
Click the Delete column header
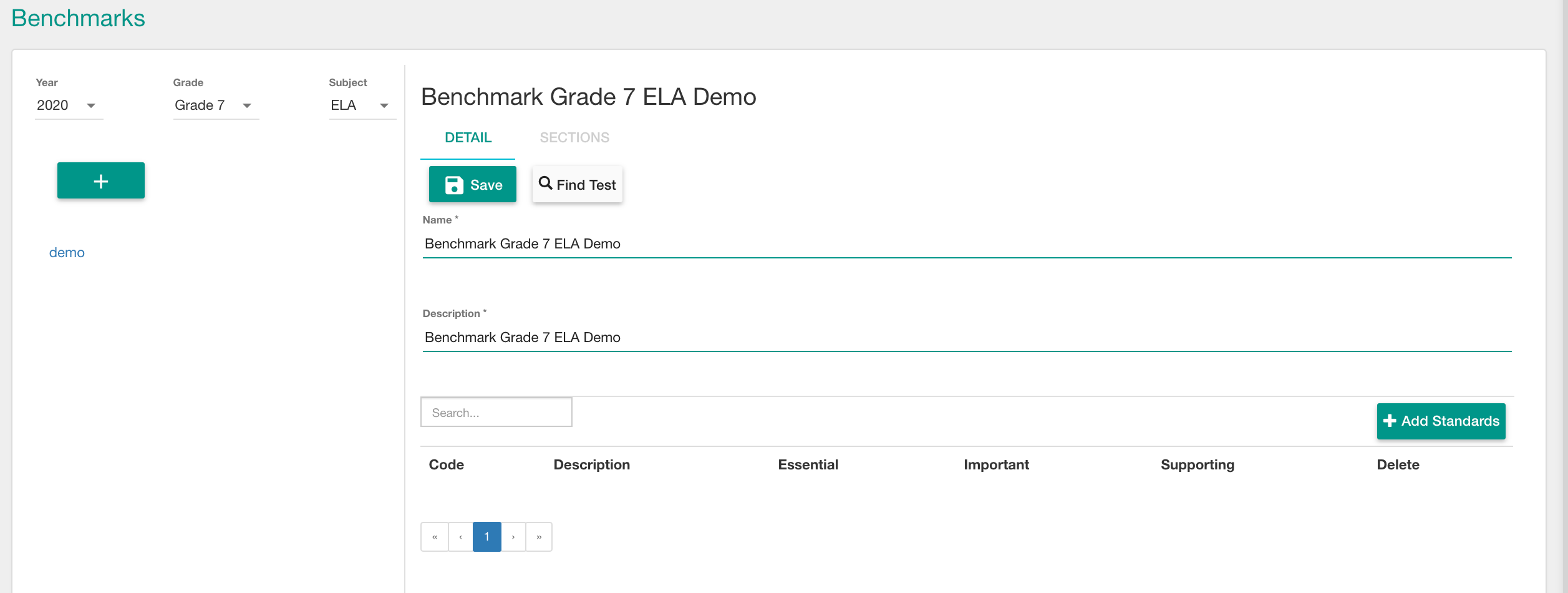[x=1398, y=465]
